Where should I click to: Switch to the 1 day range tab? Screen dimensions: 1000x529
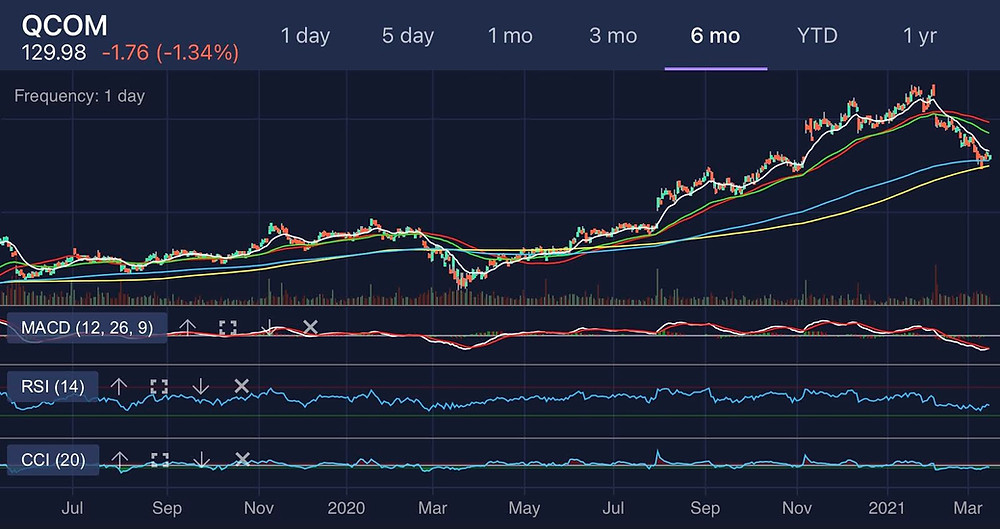pos(305,36)
